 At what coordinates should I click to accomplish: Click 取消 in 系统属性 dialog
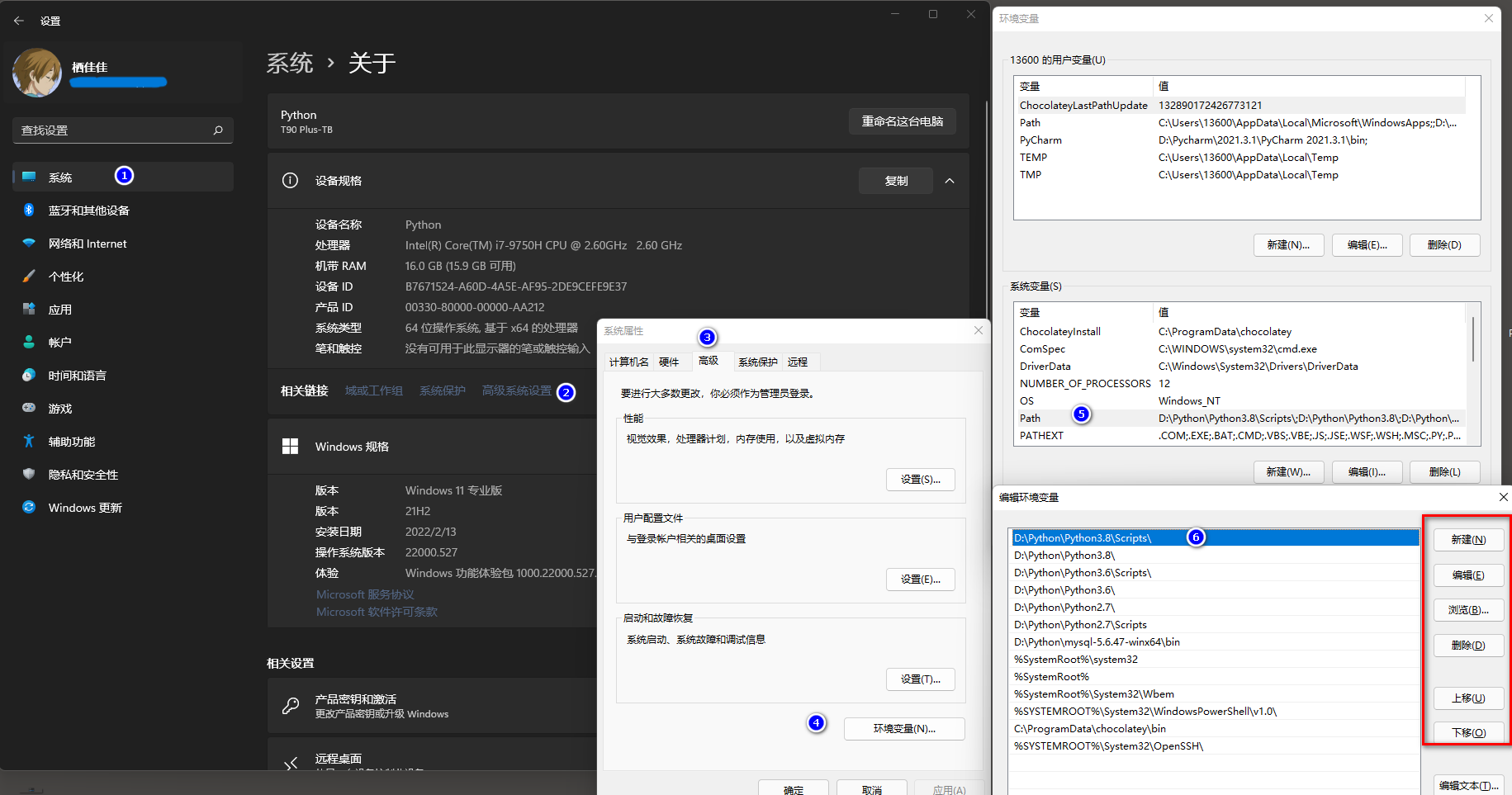click(x=872, y=789)
